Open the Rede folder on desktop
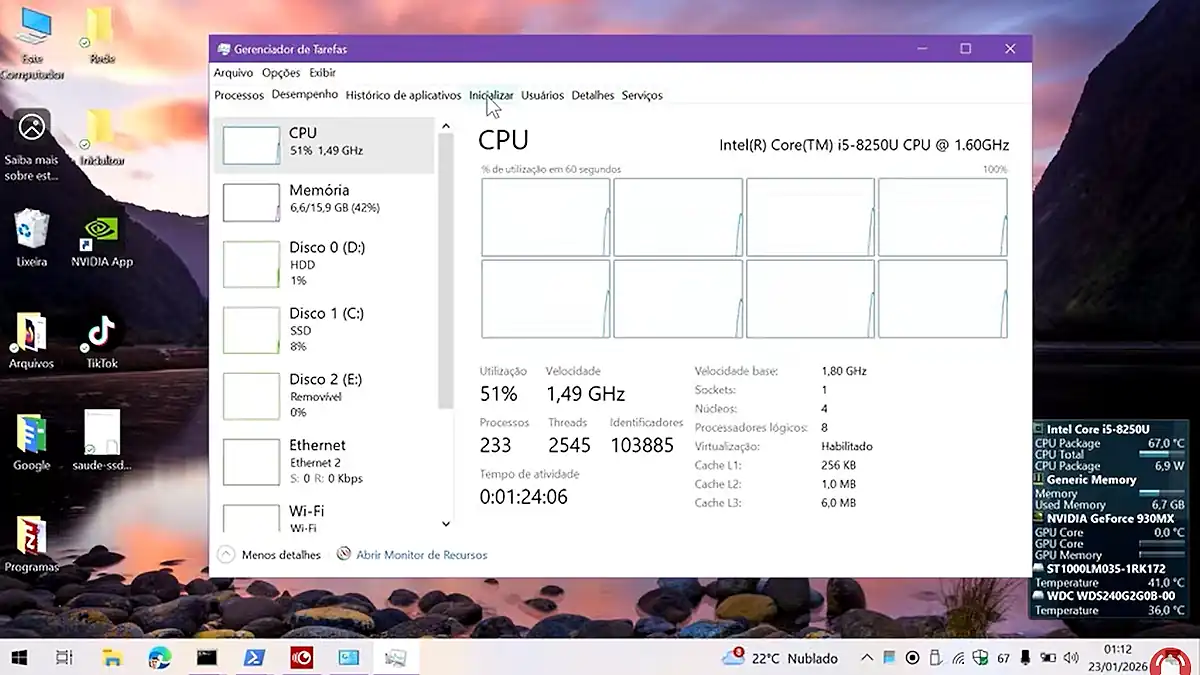The image size is (1200, 675). click(101, 36)
